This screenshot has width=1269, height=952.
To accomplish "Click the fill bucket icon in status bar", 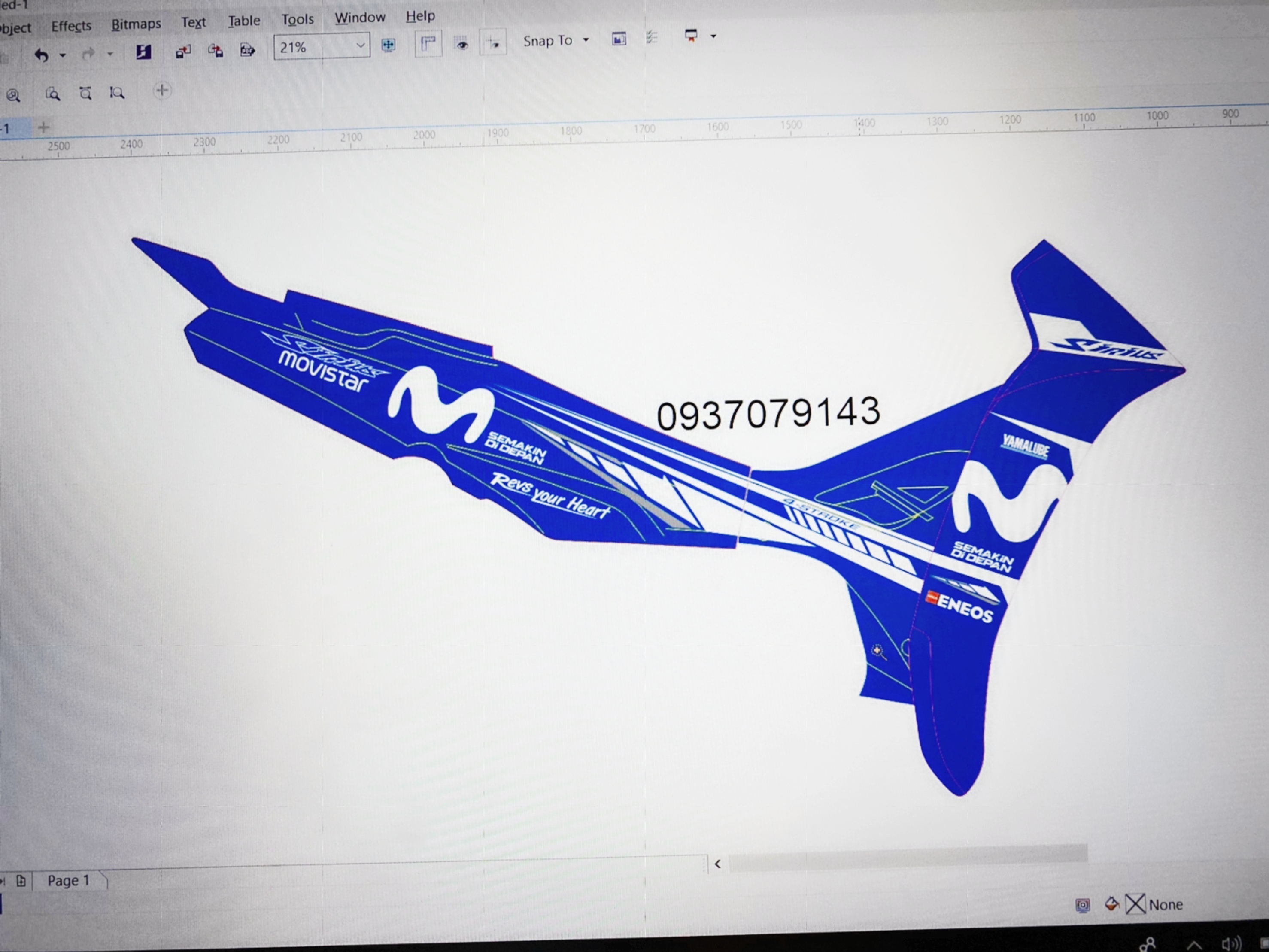I will pos(1111,904).
